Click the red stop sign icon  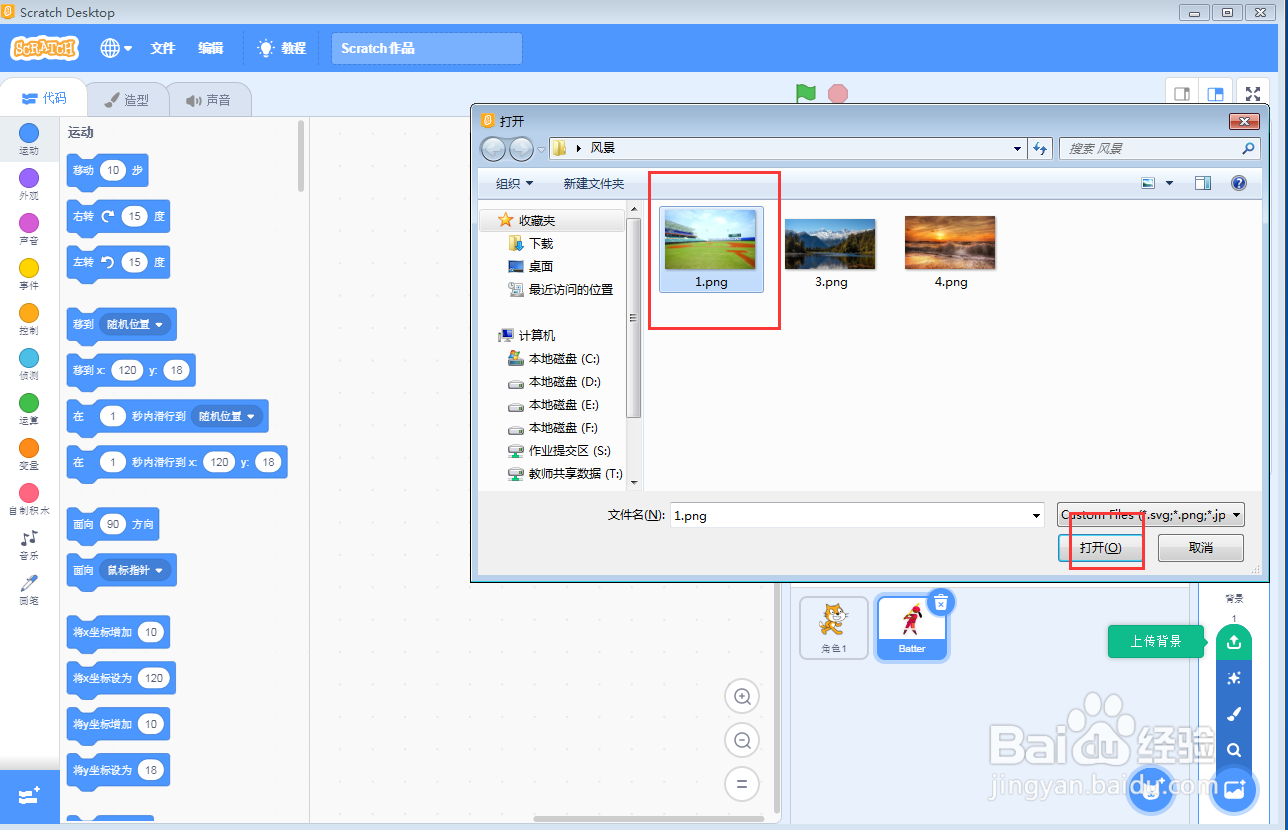838,93
